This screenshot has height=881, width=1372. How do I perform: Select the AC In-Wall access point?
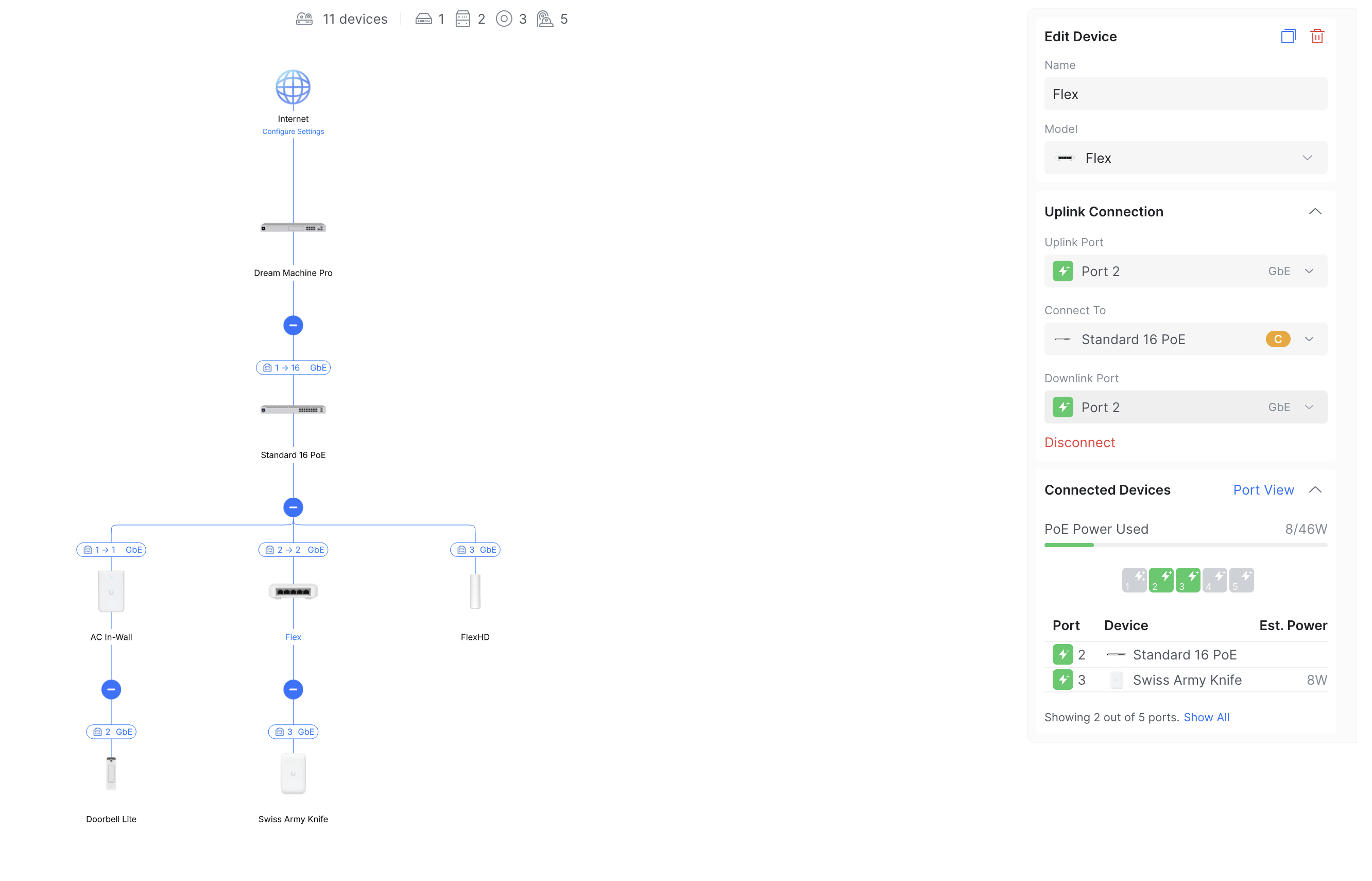(x=111, y=591)
